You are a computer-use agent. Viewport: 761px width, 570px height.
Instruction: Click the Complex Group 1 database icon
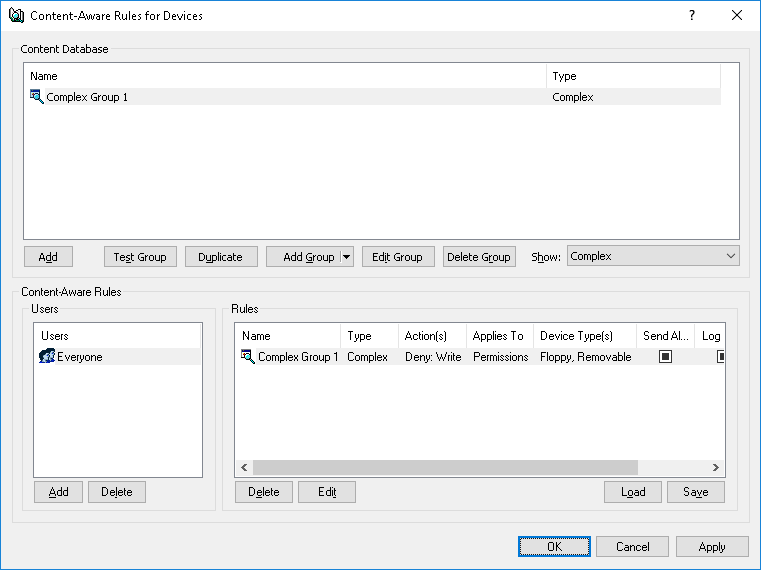[37, 97]
